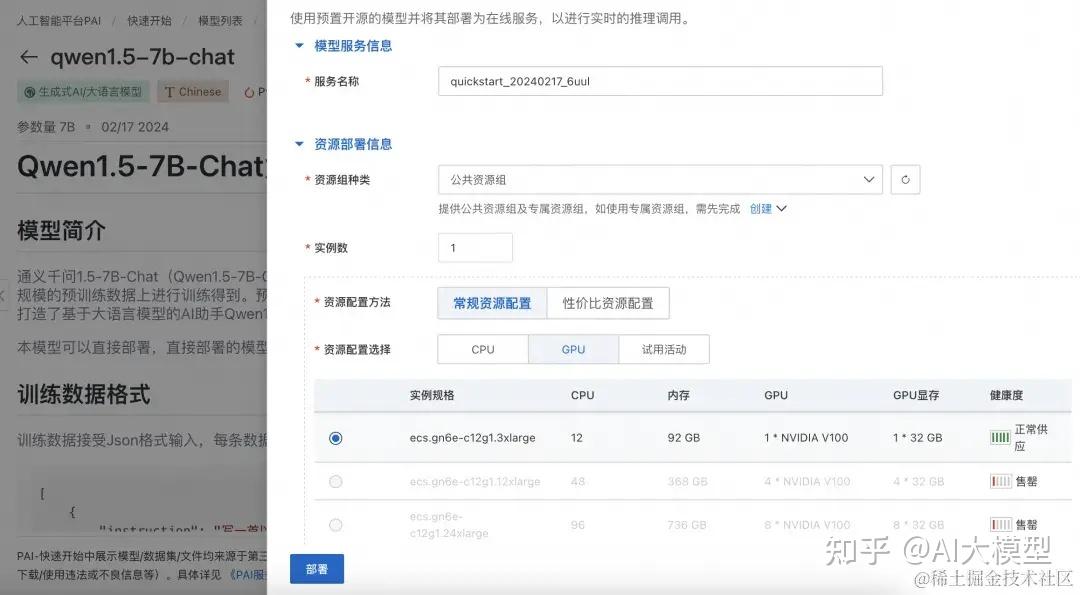The height and width of the screenshot is (595, 1080).
Task: Click the 健康度 column header
Action: point(1006,395)
